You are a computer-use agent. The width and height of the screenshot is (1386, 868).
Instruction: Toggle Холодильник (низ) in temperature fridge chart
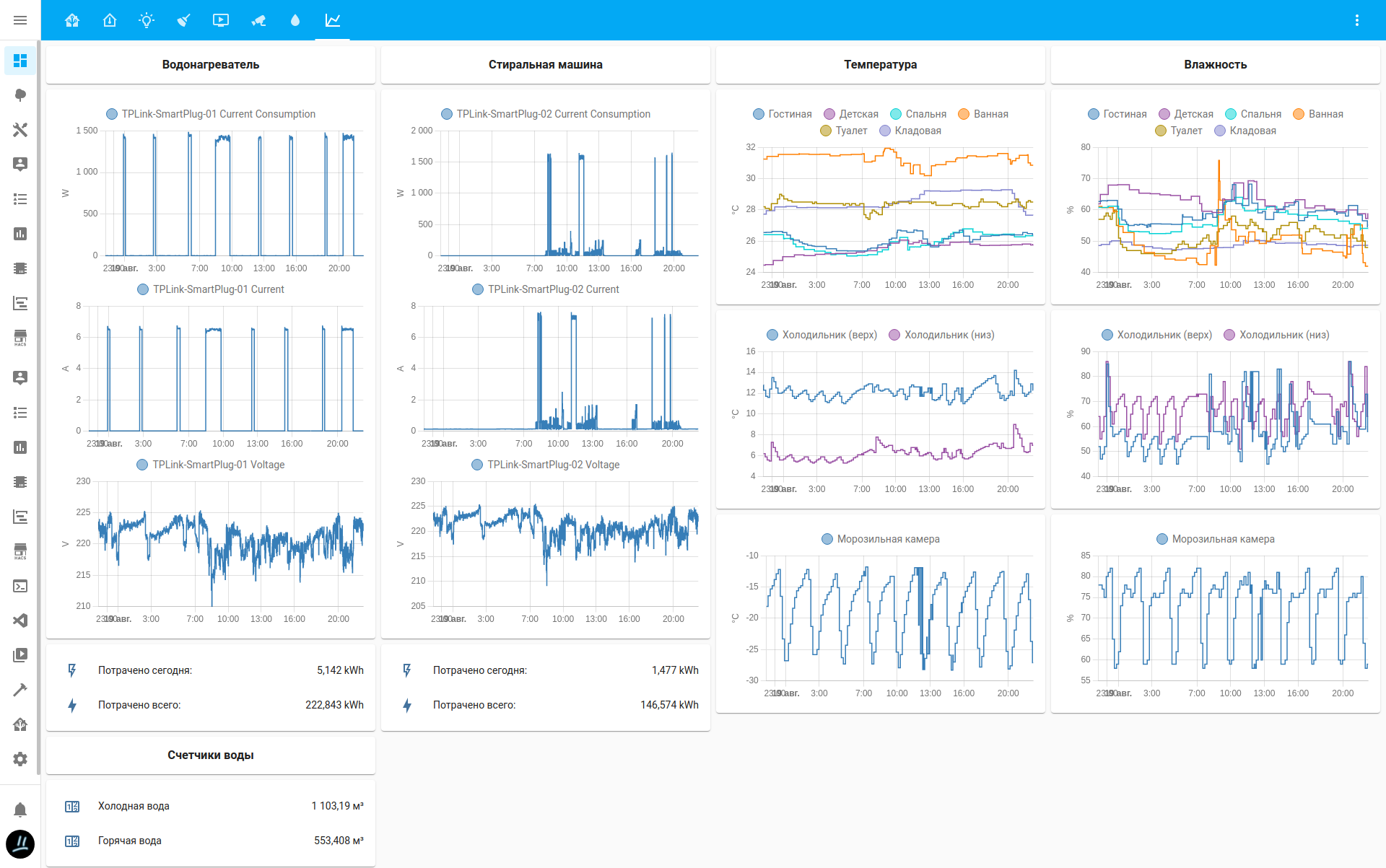941,335
